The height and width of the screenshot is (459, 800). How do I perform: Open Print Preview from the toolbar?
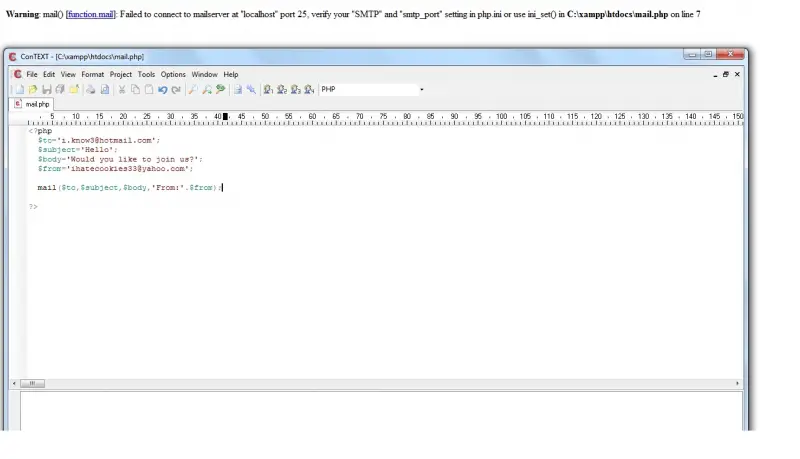coord(105,90)
